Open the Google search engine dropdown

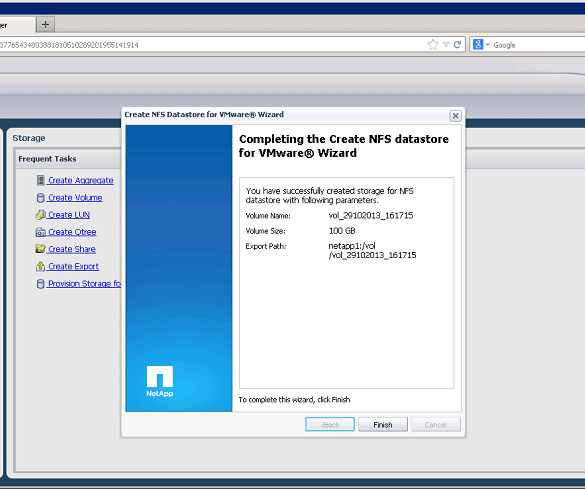pyautogui.click(x=481, y=45)
